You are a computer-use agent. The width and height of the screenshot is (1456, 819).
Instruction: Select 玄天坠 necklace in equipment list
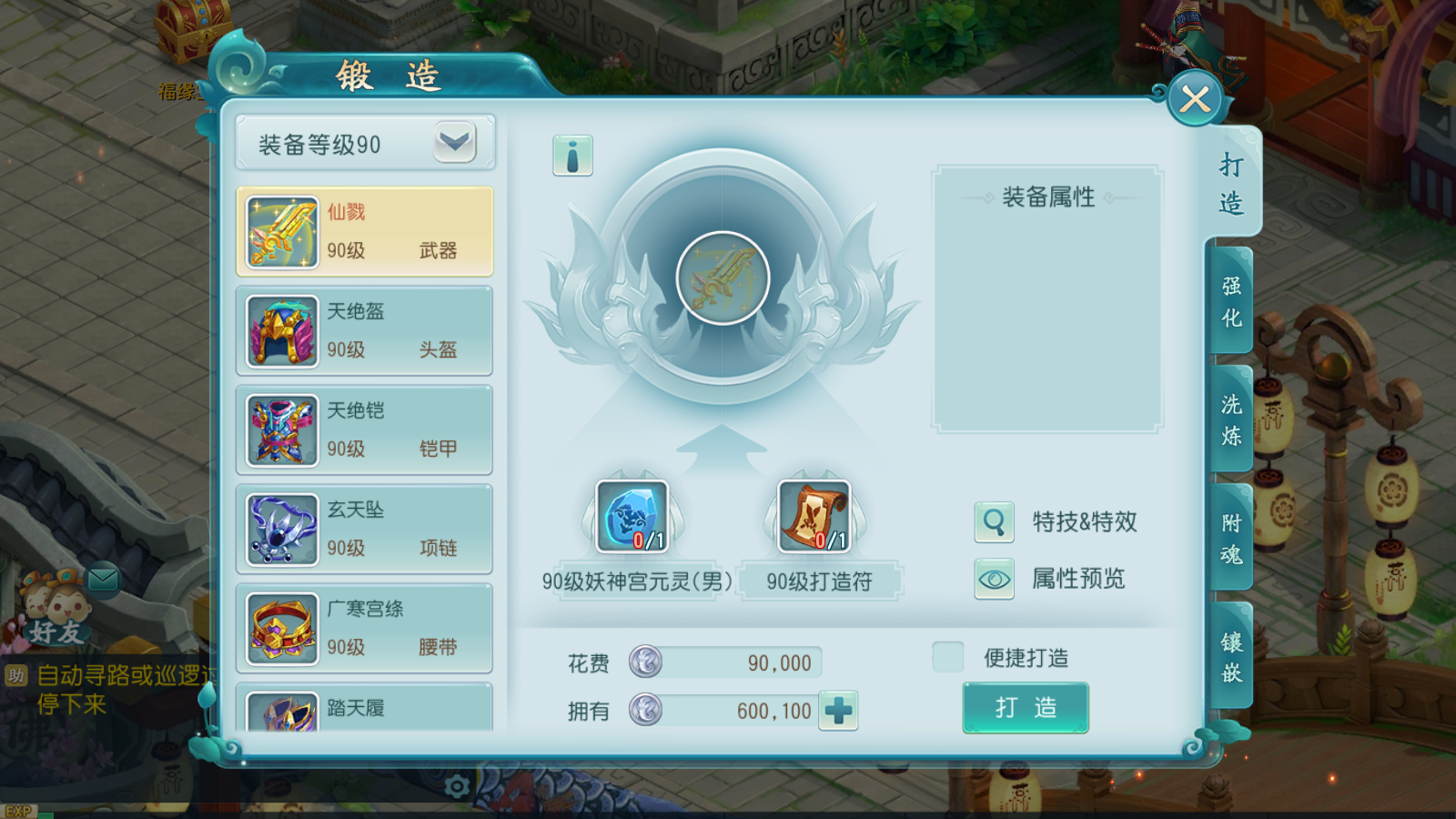(x=365, y=530)
